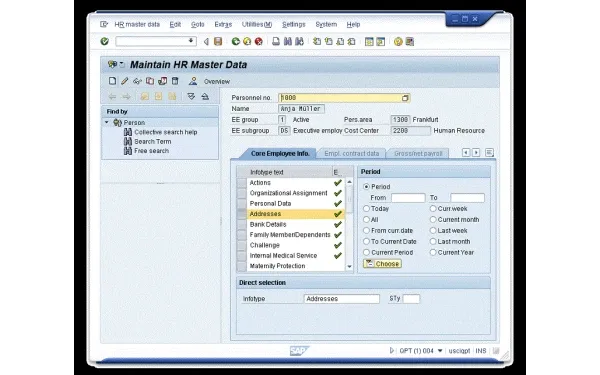
Task: Select the Curr.week radio button
Action: (x=433, y=209)
